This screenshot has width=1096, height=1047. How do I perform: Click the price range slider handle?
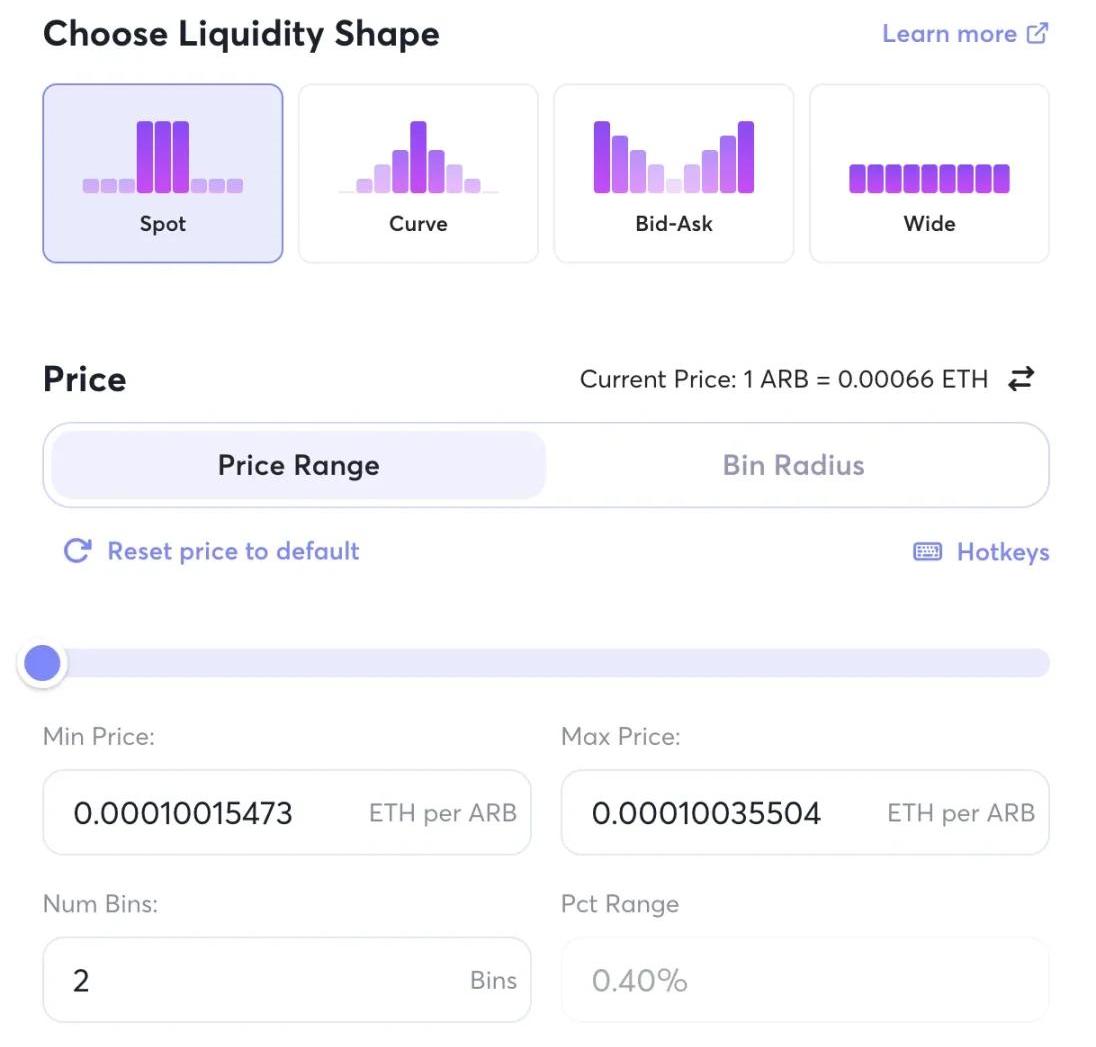pos(42,663)
